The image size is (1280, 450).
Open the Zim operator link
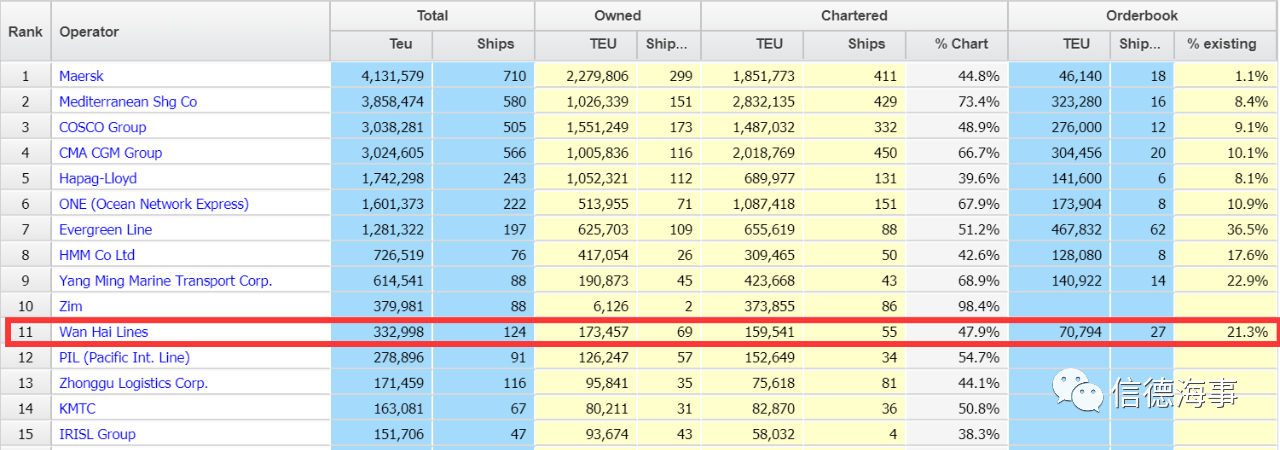click(70, 306)
